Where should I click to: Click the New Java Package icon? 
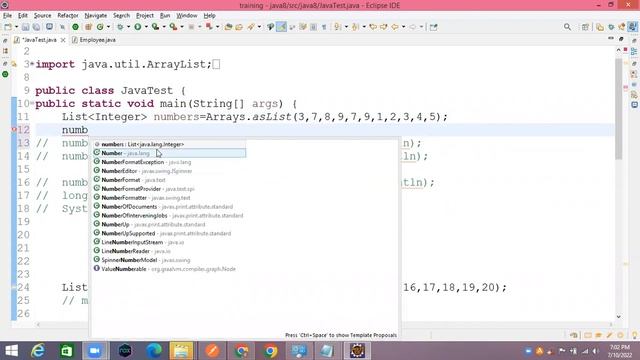[88, 27]
